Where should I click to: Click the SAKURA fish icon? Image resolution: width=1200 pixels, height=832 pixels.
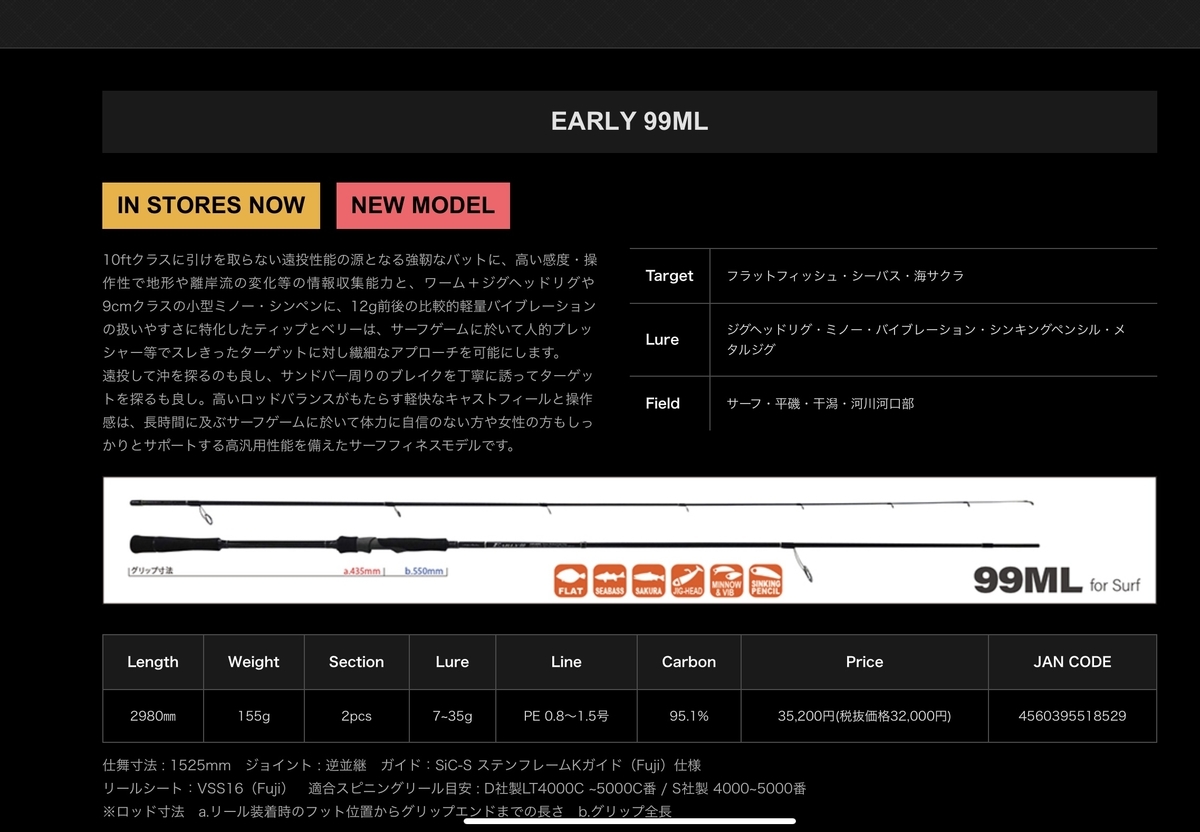648,581
